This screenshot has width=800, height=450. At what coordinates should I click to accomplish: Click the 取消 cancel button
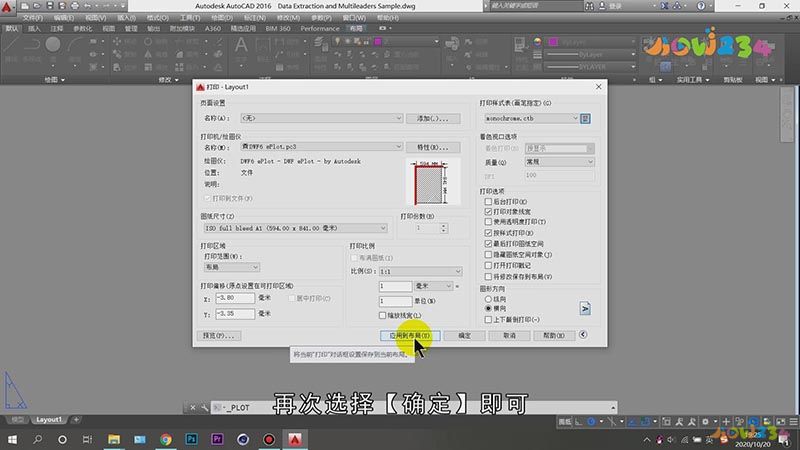(509, 336)
